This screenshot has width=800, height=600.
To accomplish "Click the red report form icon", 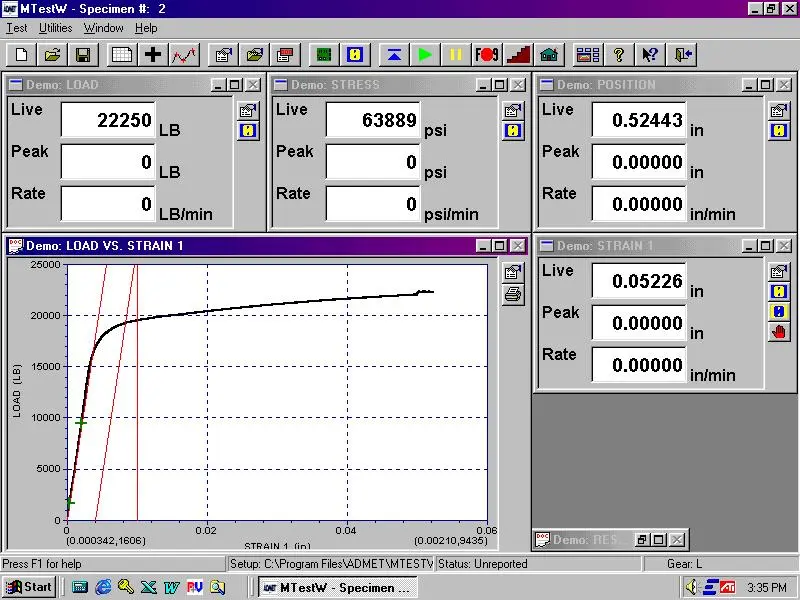I will pos(285,54).
